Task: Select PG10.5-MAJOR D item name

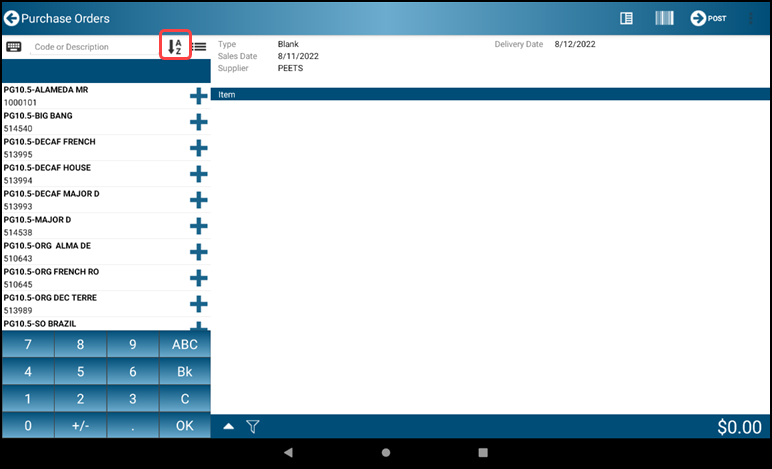Action: click(x=37, y=219)
